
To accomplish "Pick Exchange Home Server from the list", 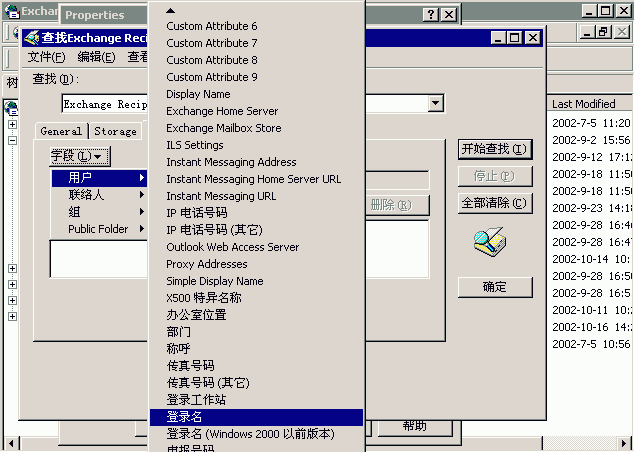I will (222, 111).
